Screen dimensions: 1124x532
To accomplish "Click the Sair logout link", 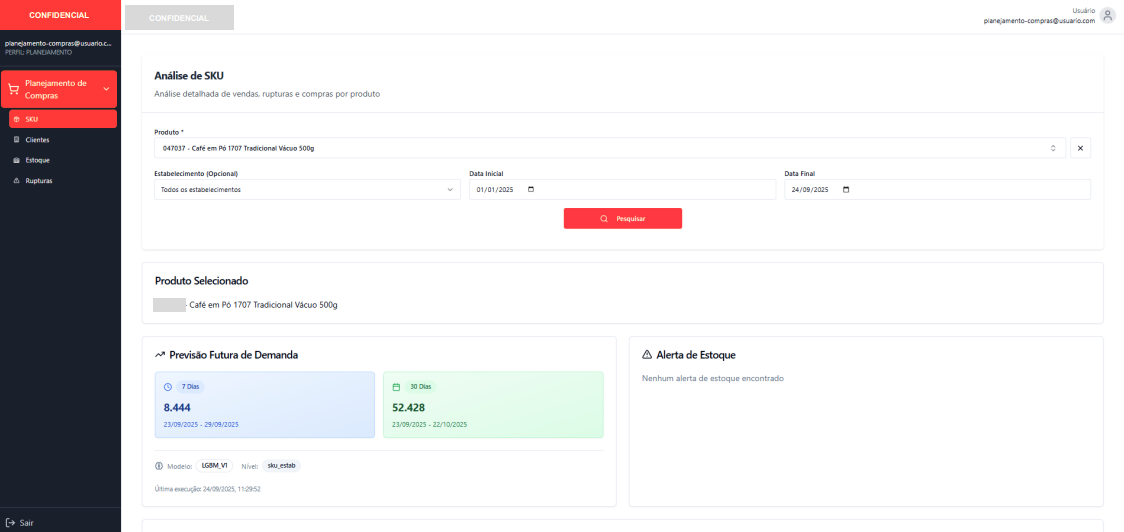I will 26,522.
